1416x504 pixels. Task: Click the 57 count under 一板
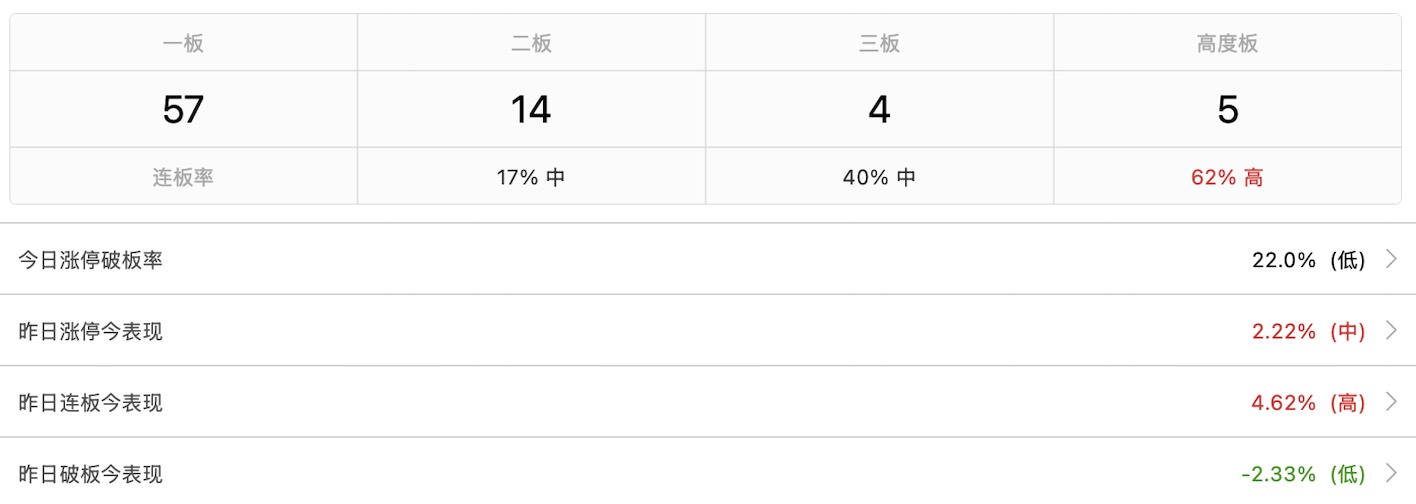pos(183,109)
